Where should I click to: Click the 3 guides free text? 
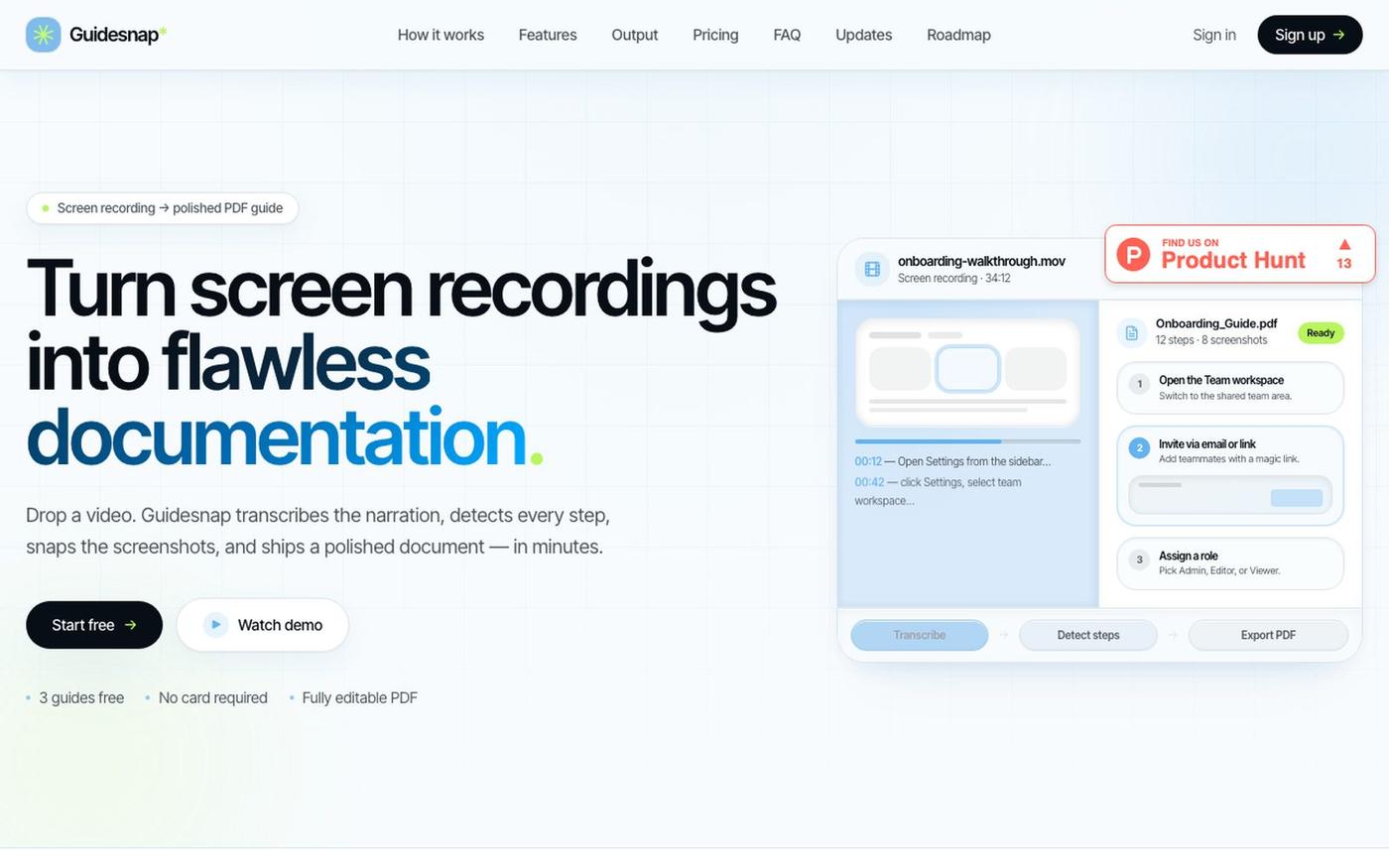(81, 698)
